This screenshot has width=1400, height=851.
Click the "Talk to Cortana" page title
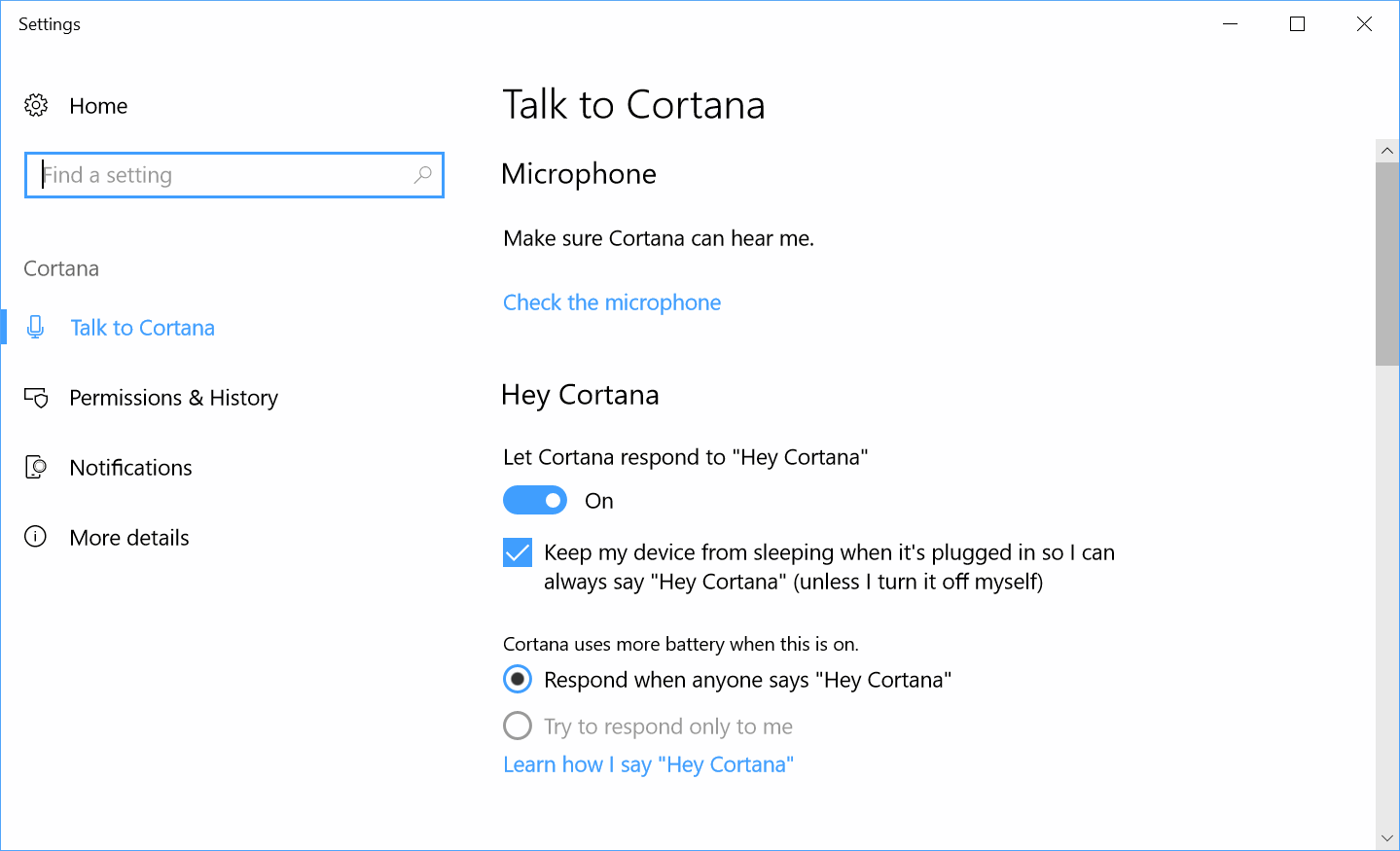click(x=633, y=104)
